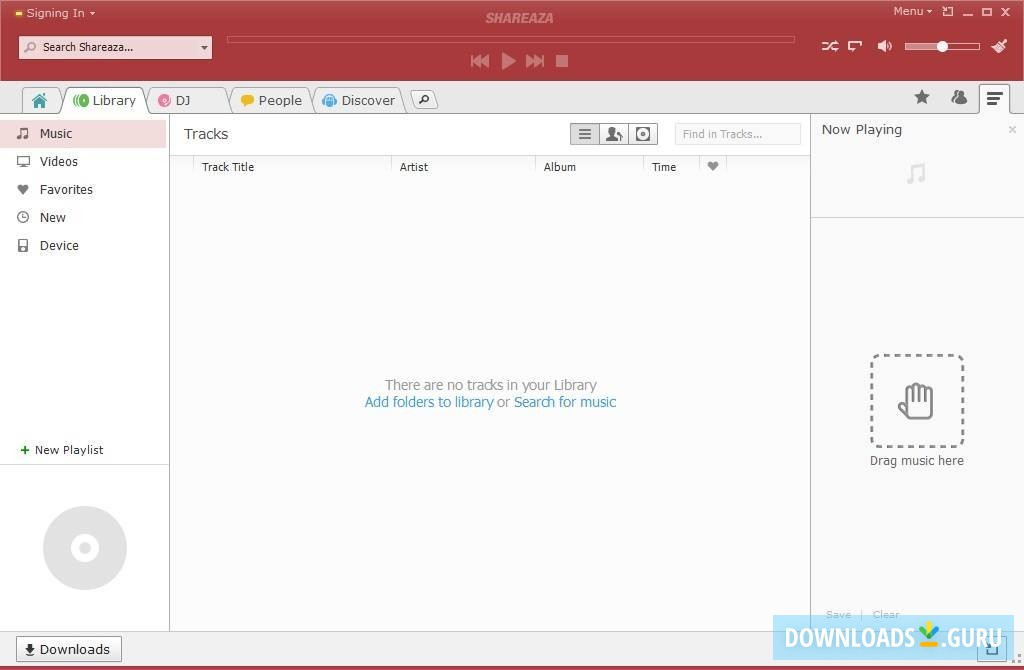The width and height of the screenshot is (1024, 670).
Task: Expand the Search Shareaza dropdown arrow
Action: point(204,48)
